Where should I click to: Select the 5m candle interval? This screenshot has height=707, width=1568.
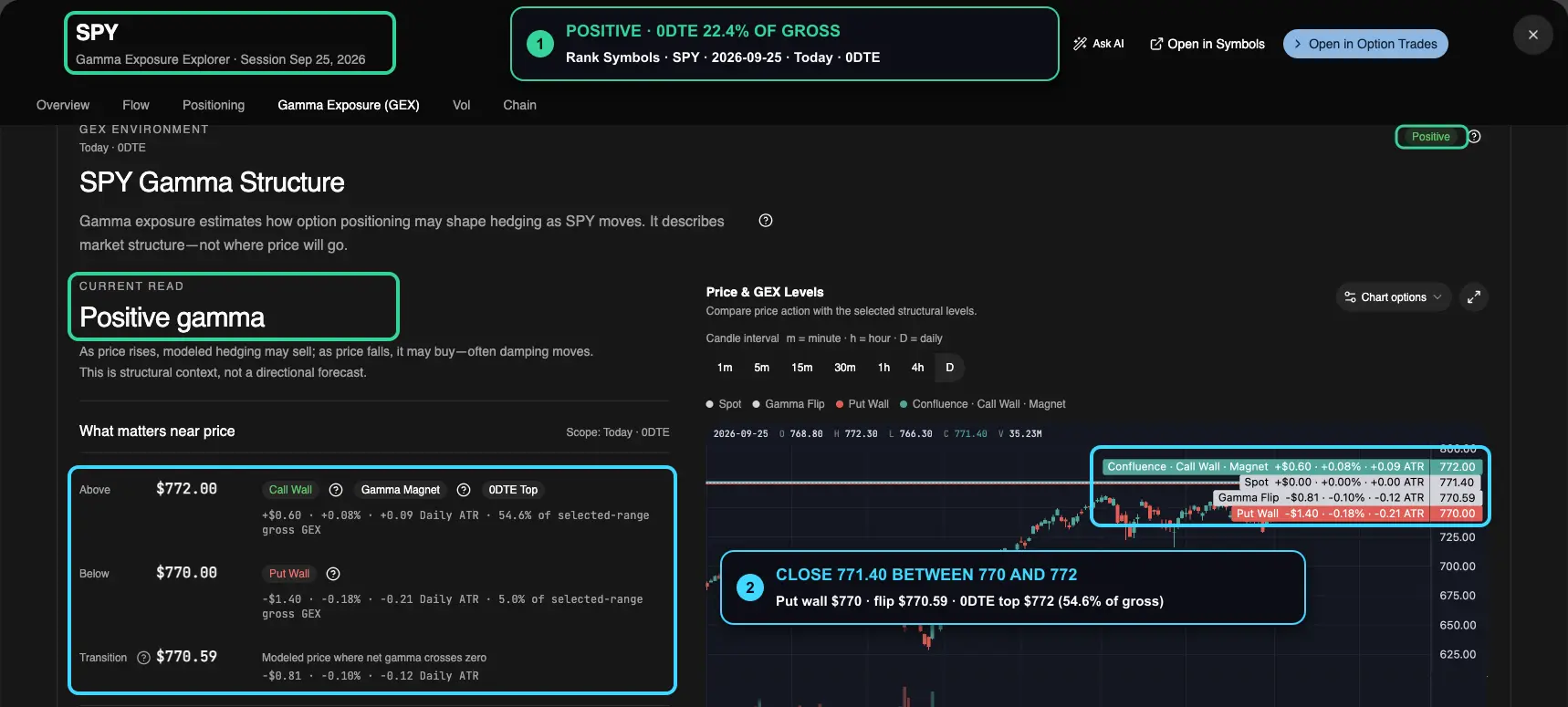point(762,368)
